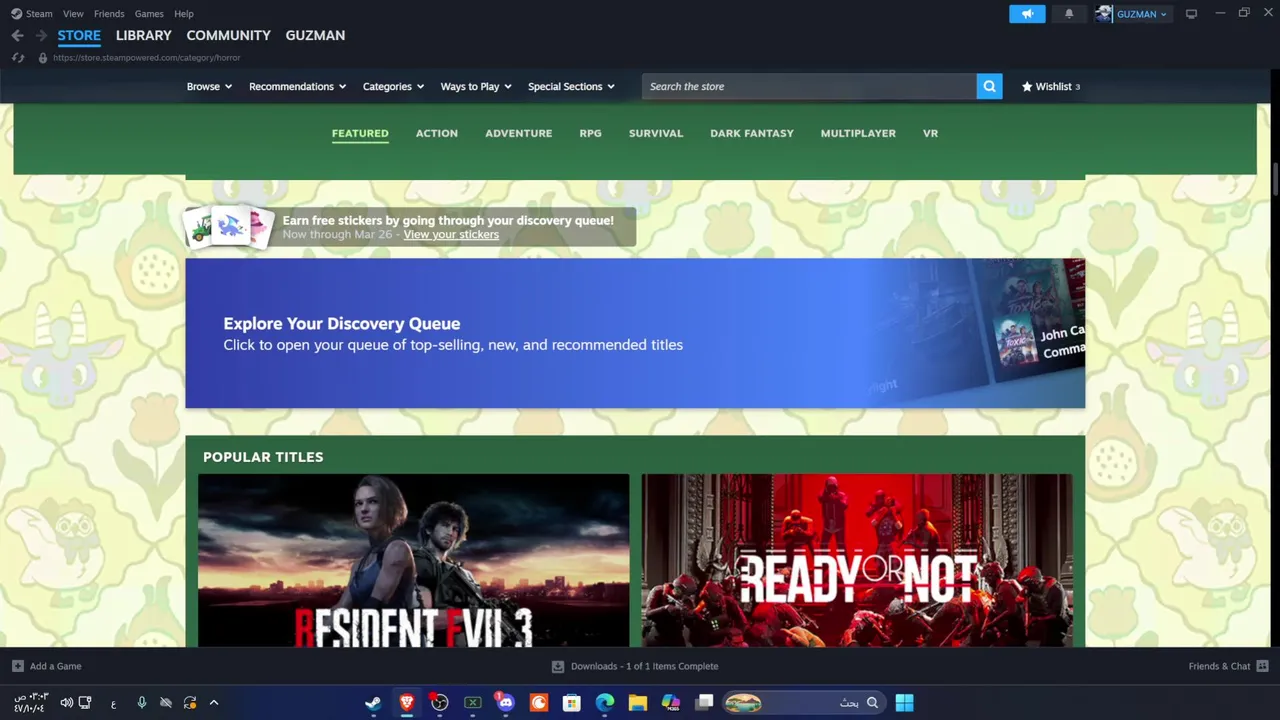Click the View your stickers link

click(x=451, y=235)
